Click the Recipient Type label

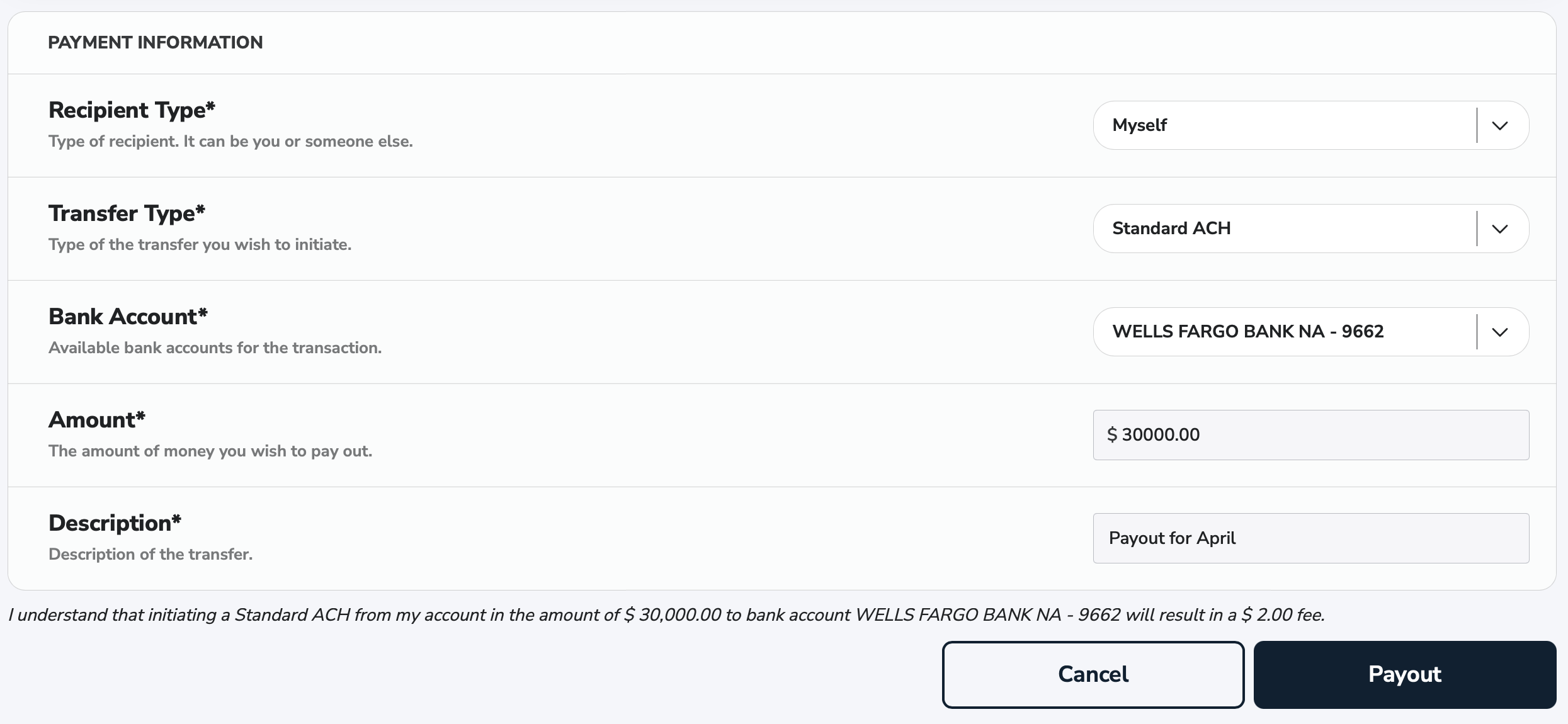132,110
